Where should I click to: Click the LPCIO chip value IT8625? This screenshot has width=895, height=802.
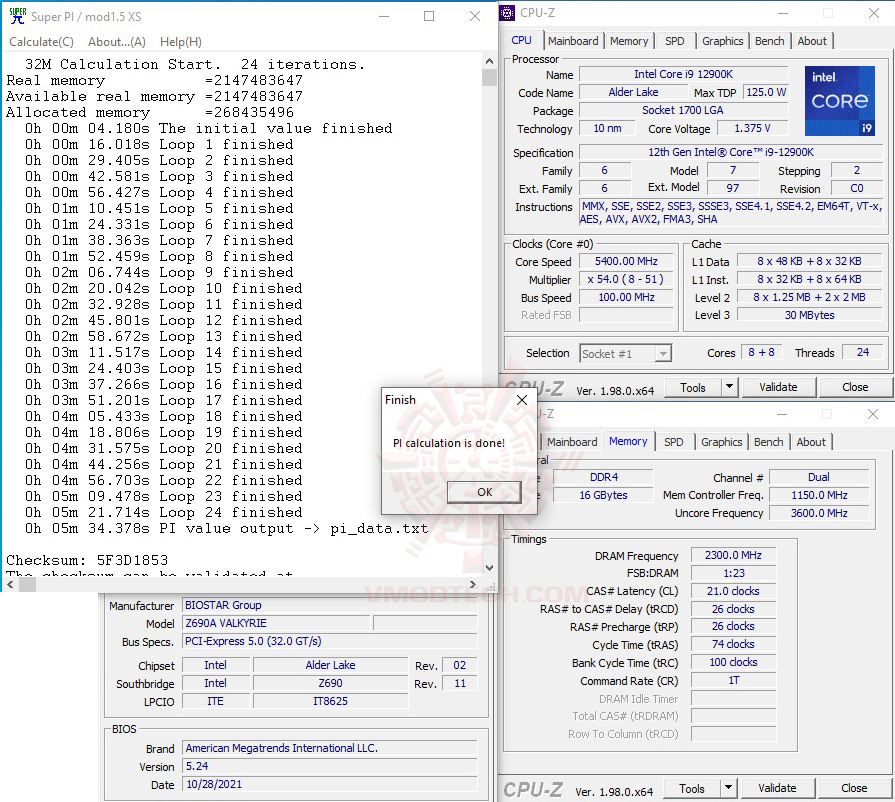[x=330, y=701]
